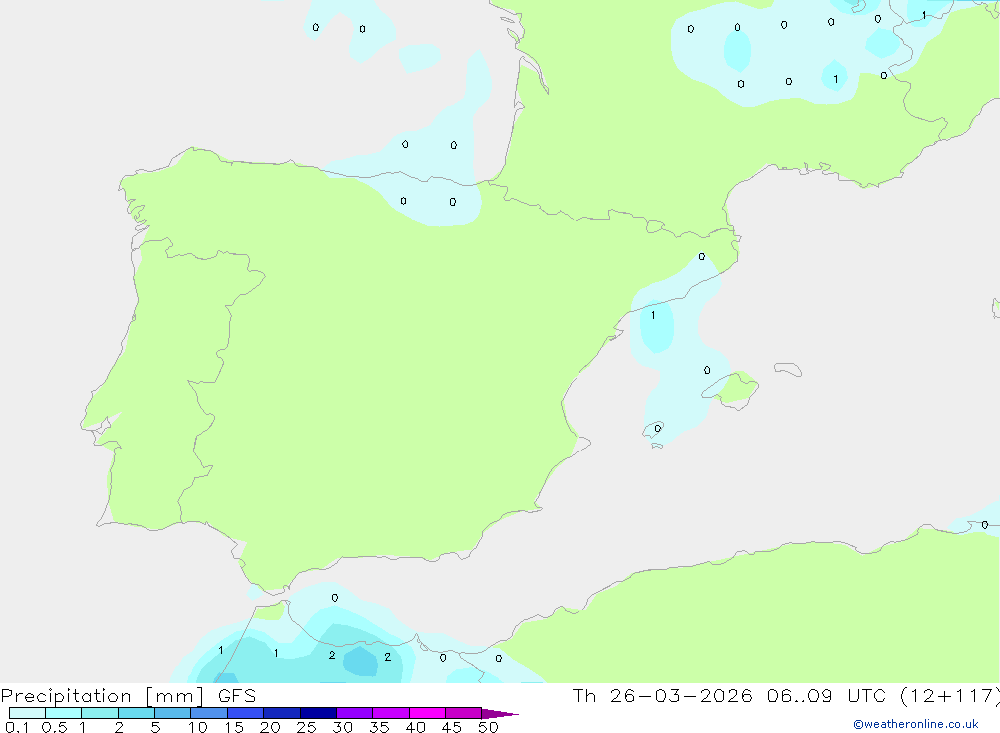
Task: Click the '0.1' label on legend scale
Action: click(17, 727)
